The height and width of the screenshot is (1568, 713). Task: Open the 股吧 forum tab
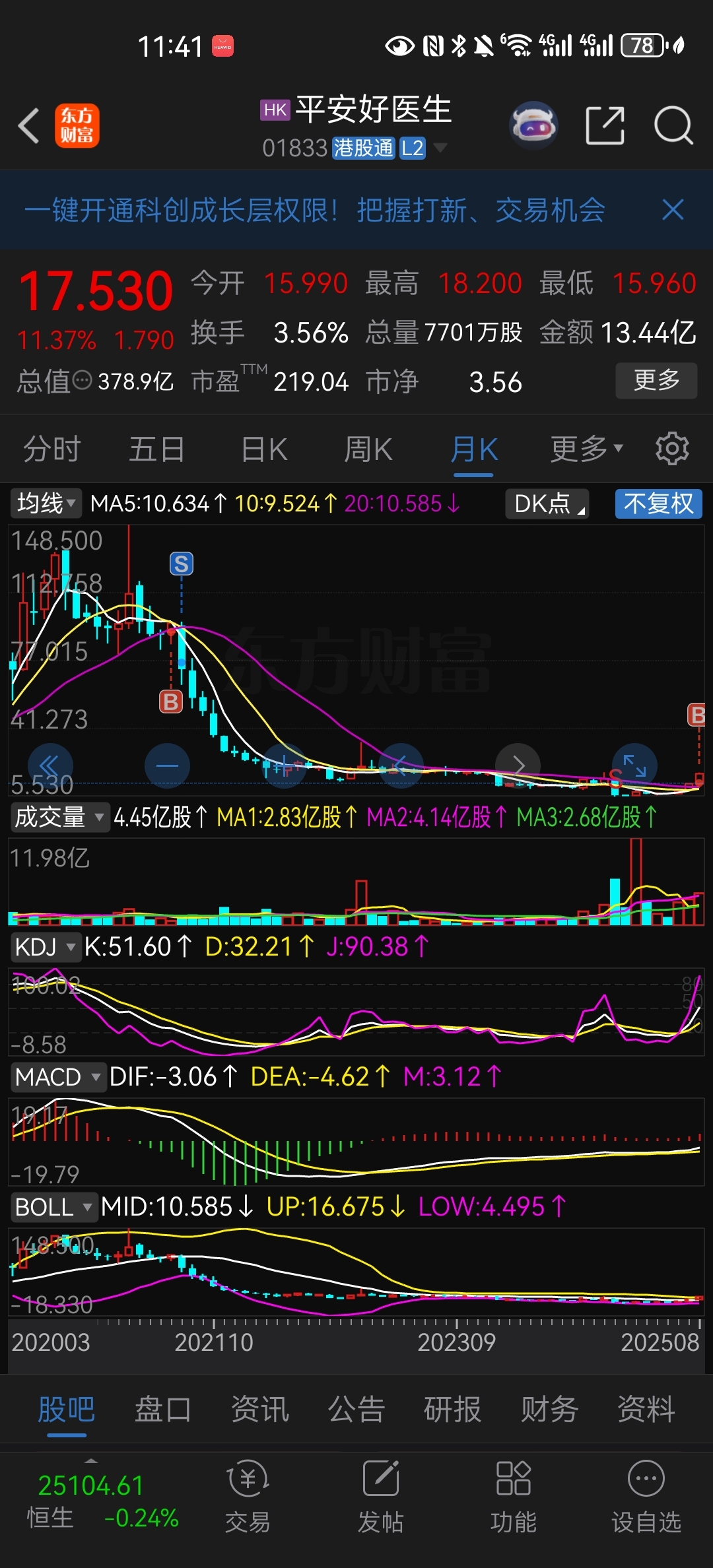[66, 1410]
